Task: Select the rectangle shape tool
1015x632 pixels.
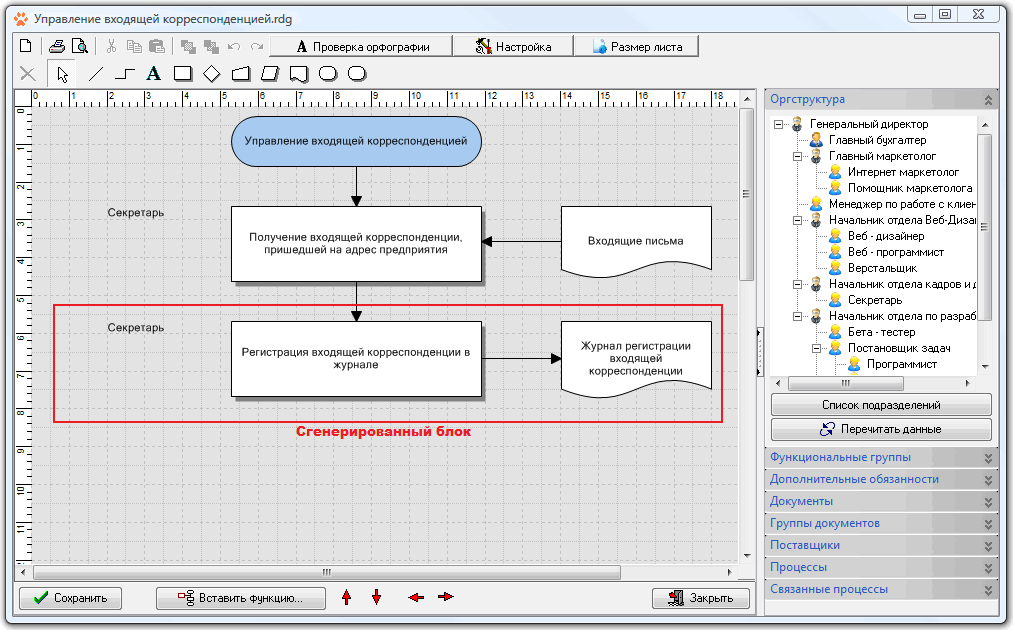Action: [182, 74]
